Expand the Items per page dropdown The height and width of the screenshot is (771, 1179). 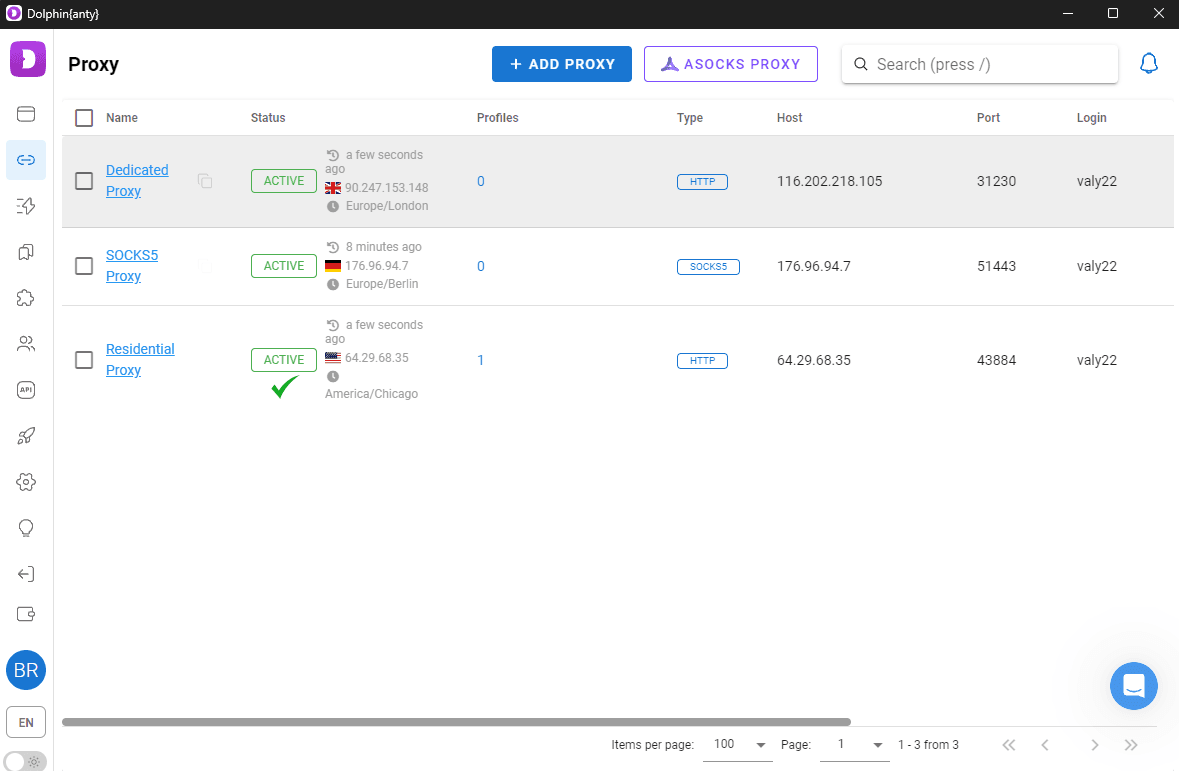(x=740, y=745)
